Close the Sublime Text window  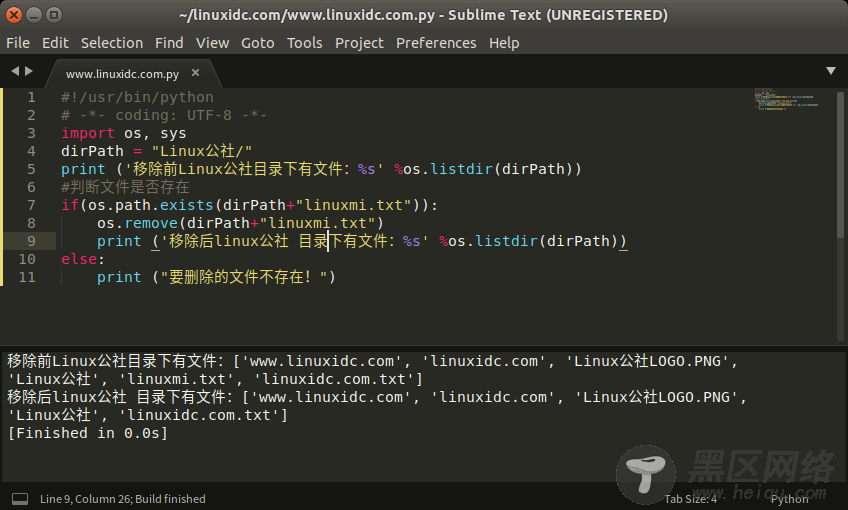(14, 15)
